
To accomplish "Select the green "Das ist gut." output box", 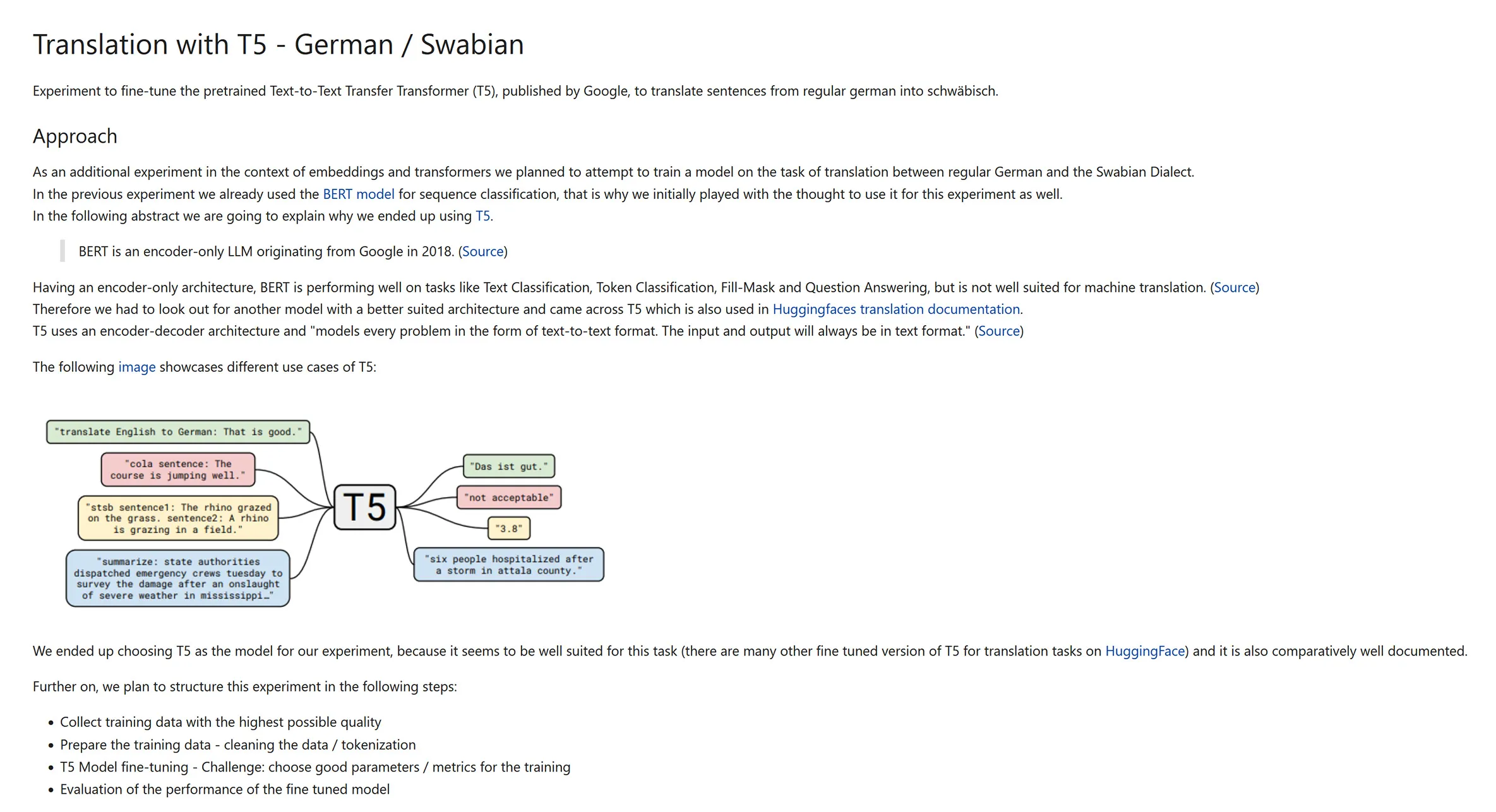I will [x=508, y=467].
